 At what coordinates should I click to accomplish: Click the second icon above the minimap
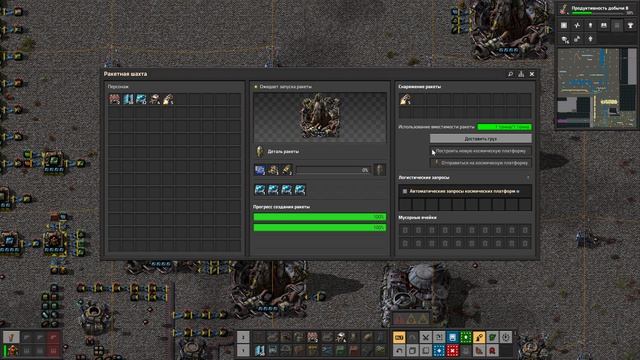pos(577,25)
